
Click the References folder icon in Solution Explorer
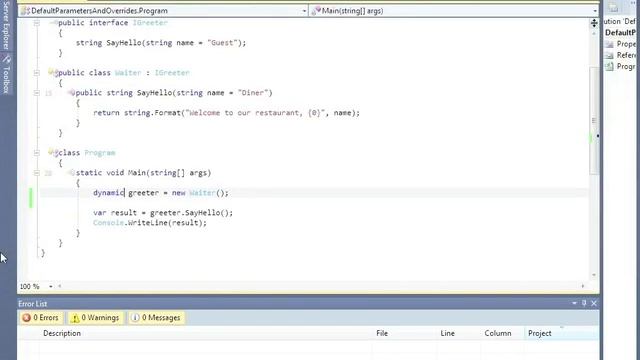pyautogui.click(x=609, y=55)
